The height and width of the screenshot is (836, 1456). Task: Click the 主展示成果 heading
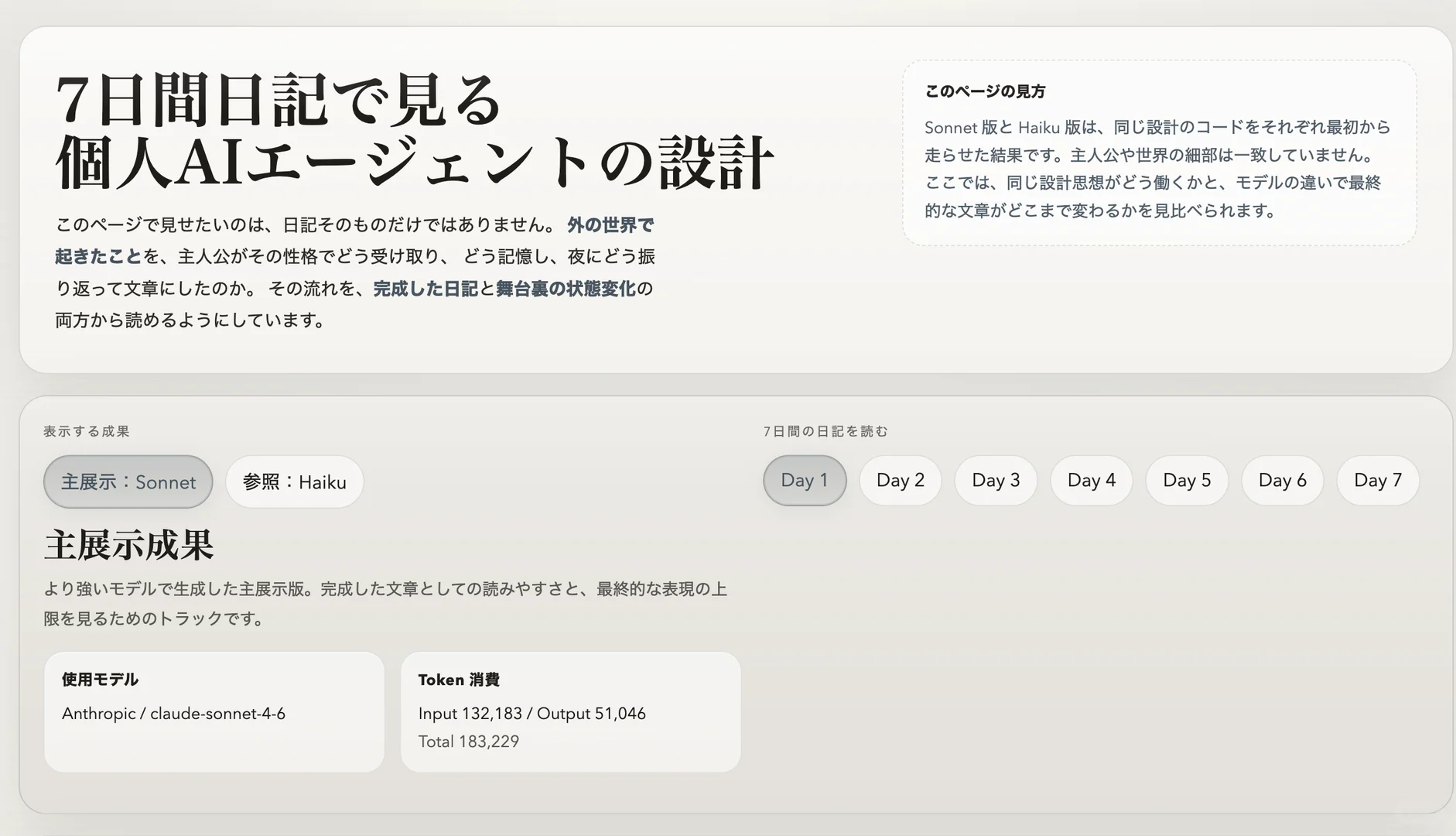(128, 545)
